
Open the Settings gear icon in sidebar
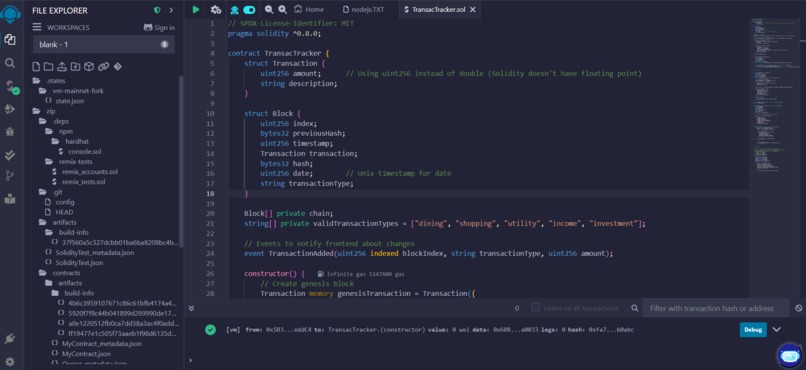(9, 361)
